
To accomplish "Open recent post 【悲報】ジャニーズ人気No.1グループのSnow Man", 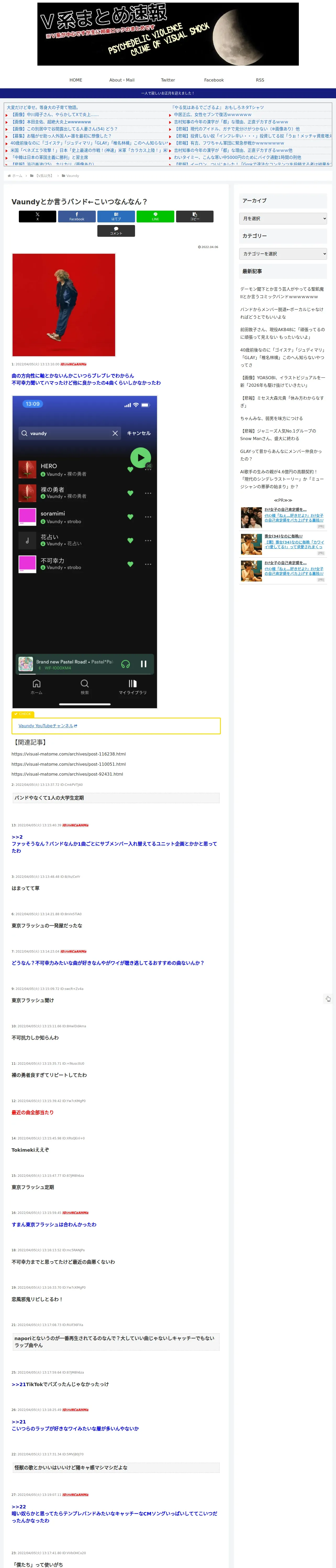I will (279, 435).
